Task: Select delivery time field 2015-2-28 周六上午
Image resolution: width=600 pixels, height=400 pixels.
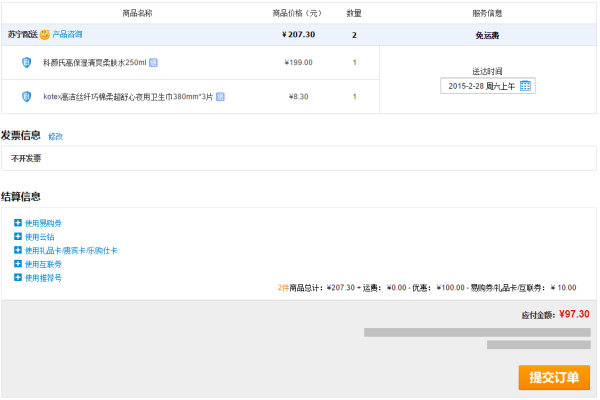Action: click(x=488, y=86)
